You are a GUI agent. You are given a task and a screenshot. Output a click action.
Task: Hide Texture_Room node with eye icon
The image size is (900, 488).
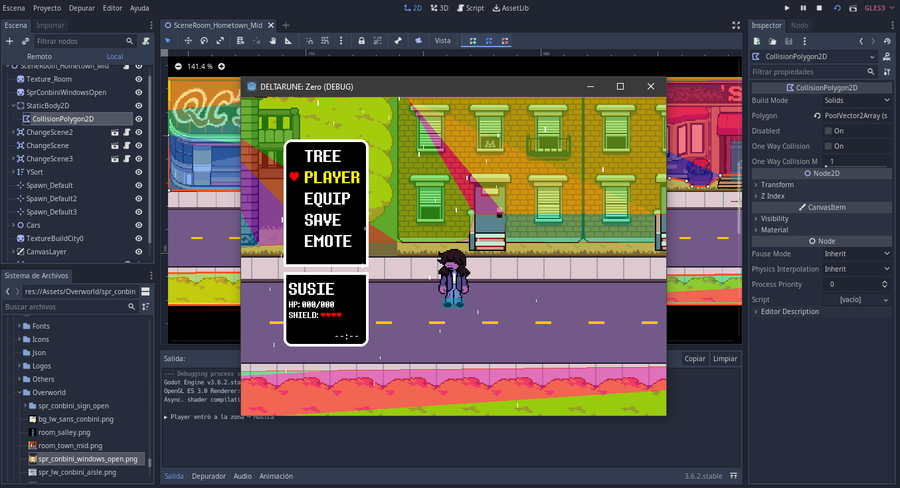138,79
